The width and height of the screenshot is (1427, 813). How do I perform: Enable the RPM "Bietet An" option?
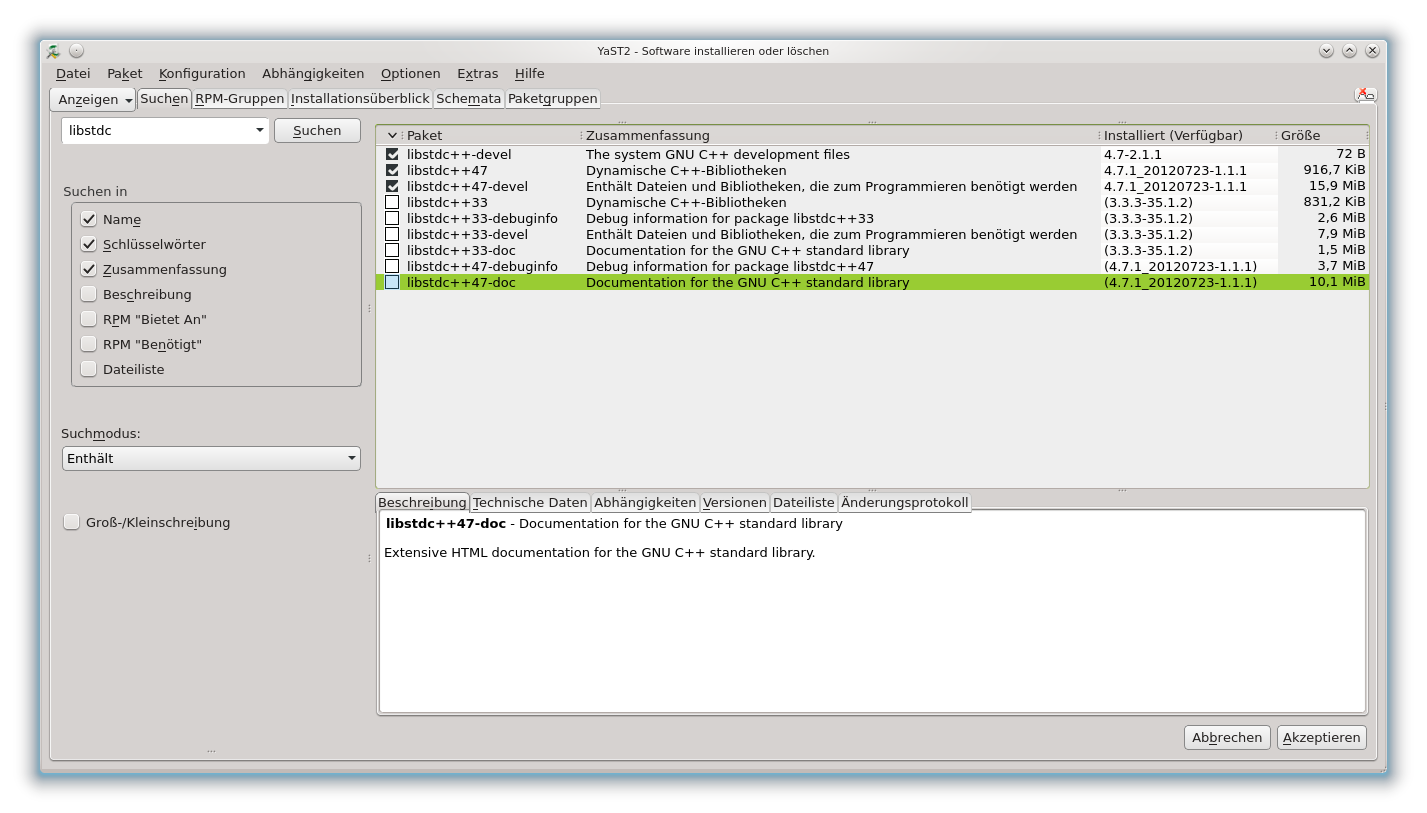pos(89,319)
